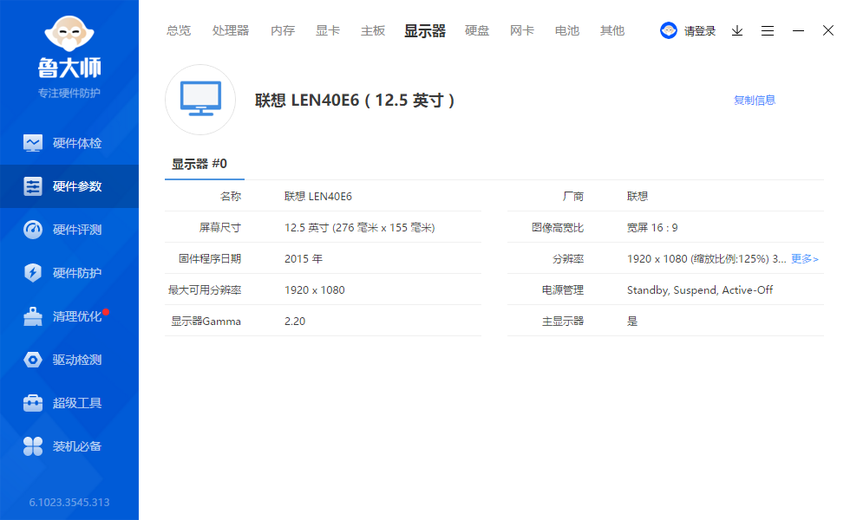Click version number 6.1023.3545.313

(69, 502)
